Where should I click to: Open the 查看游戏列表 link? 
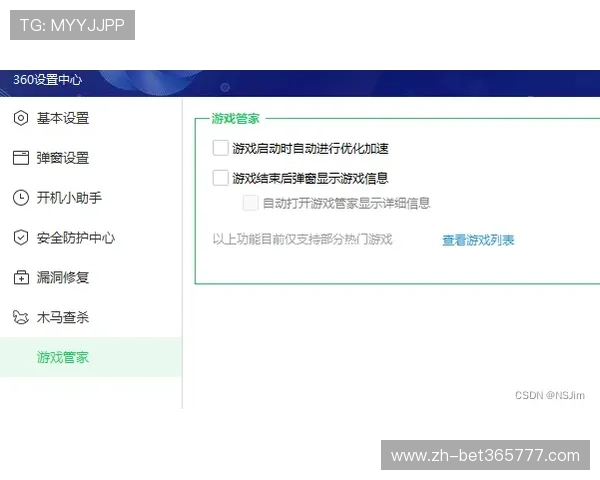[478, 240]
